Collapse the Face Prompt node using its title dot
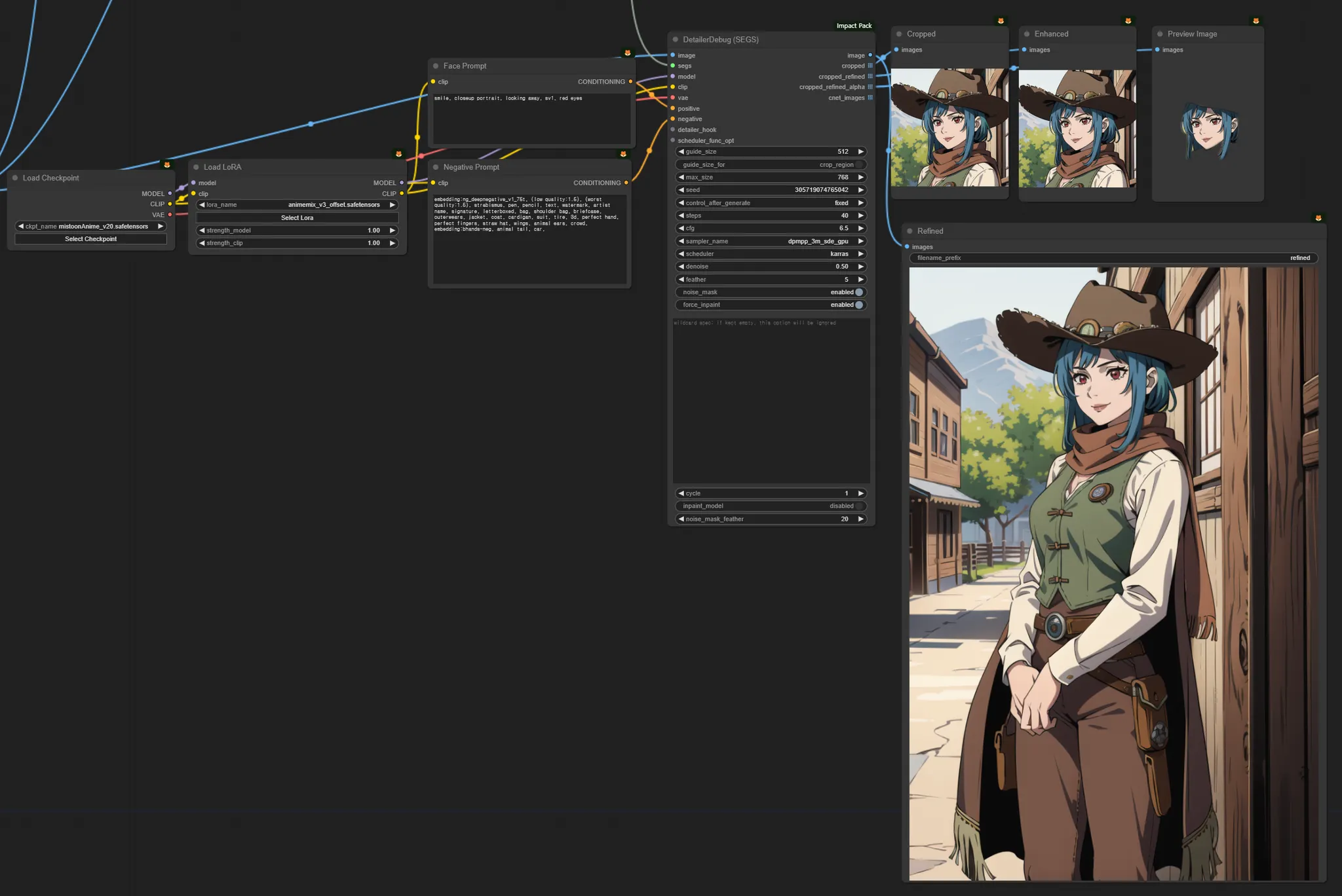Screen dimensions: 1342x896 (x=436, y=66)
